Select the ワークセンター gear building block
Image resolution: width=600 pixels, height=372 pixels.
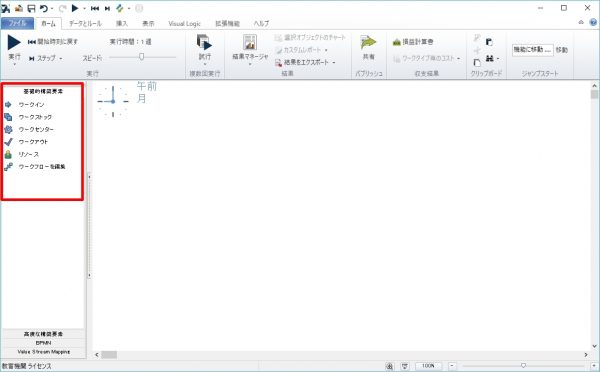coord(8,129)
